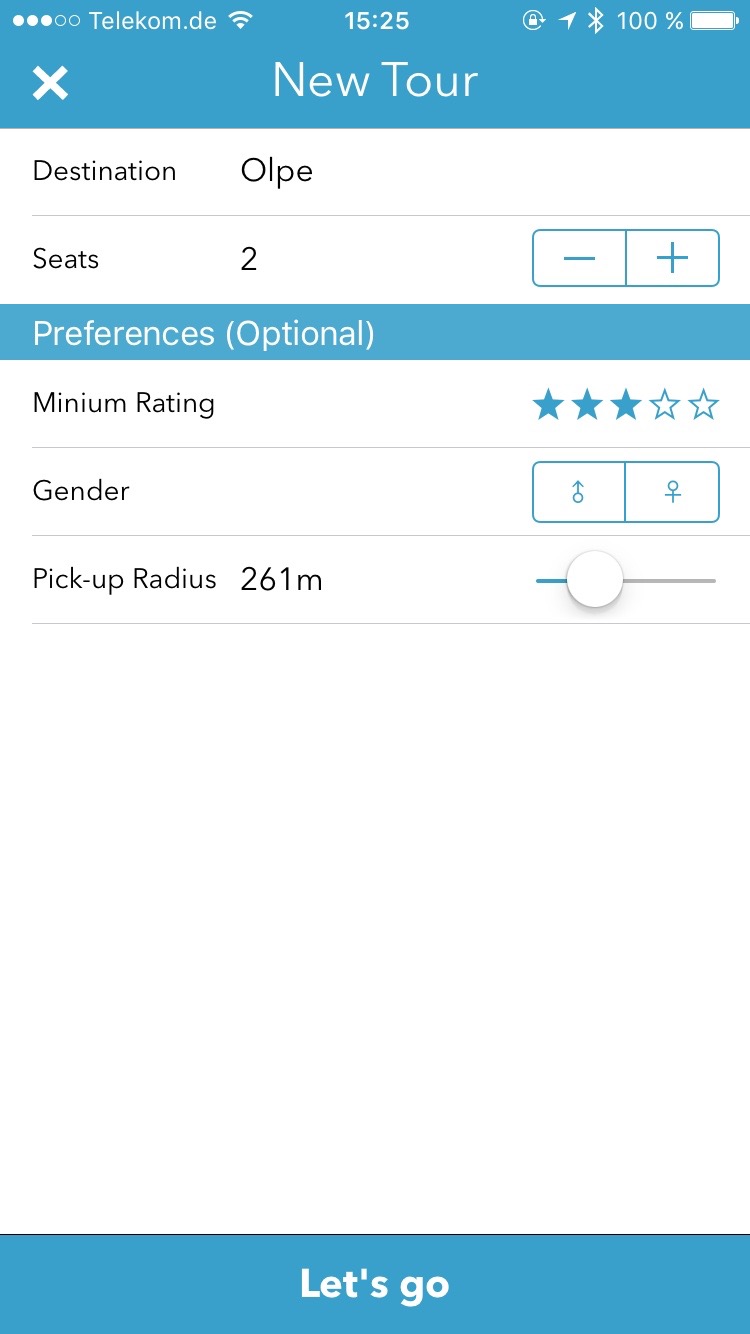750x1334 pixels.
Task: Set minimum rating to four stars
Action: 665,405
